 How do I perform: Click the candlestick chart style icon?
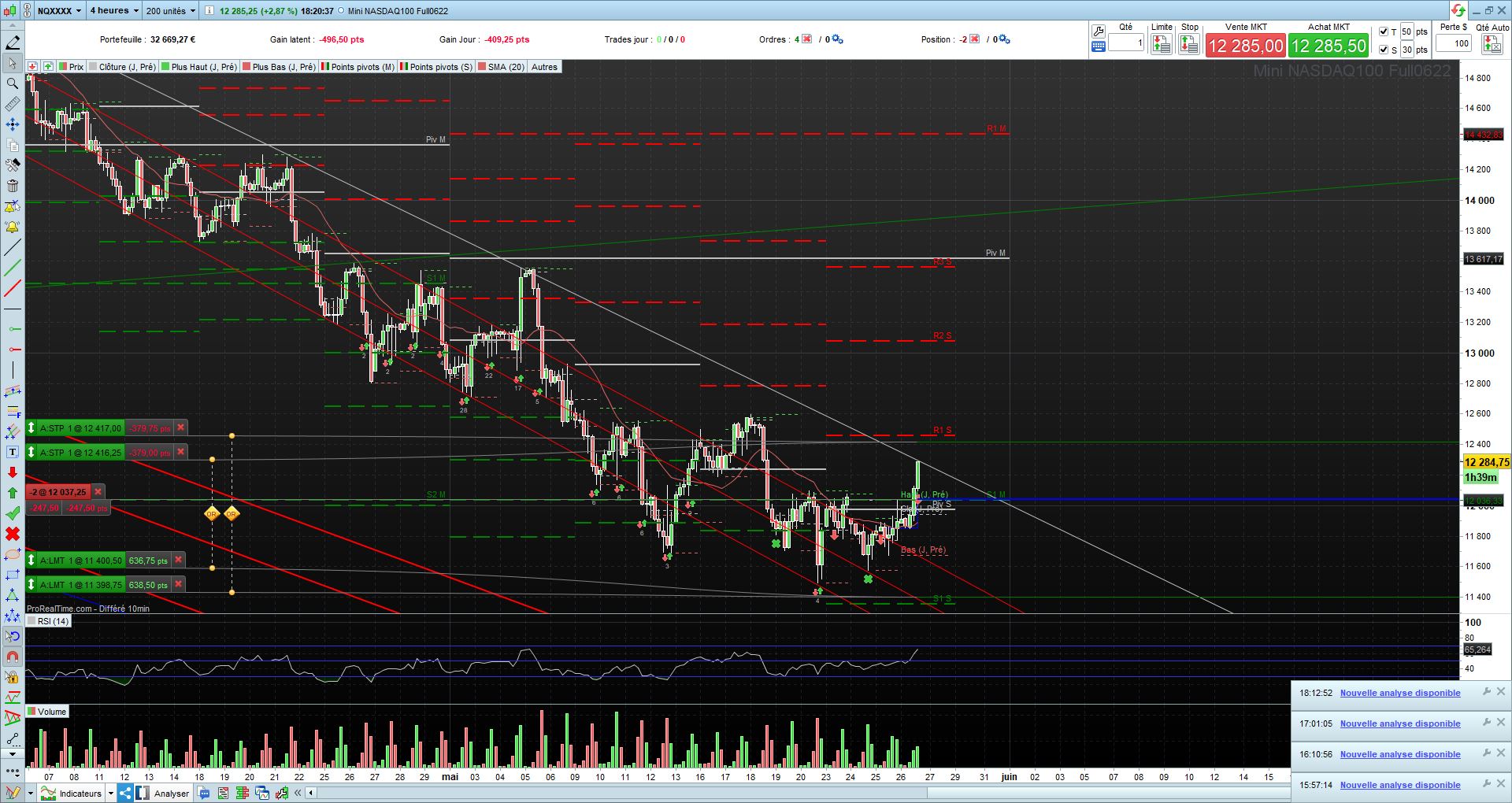tap(9, 11)
